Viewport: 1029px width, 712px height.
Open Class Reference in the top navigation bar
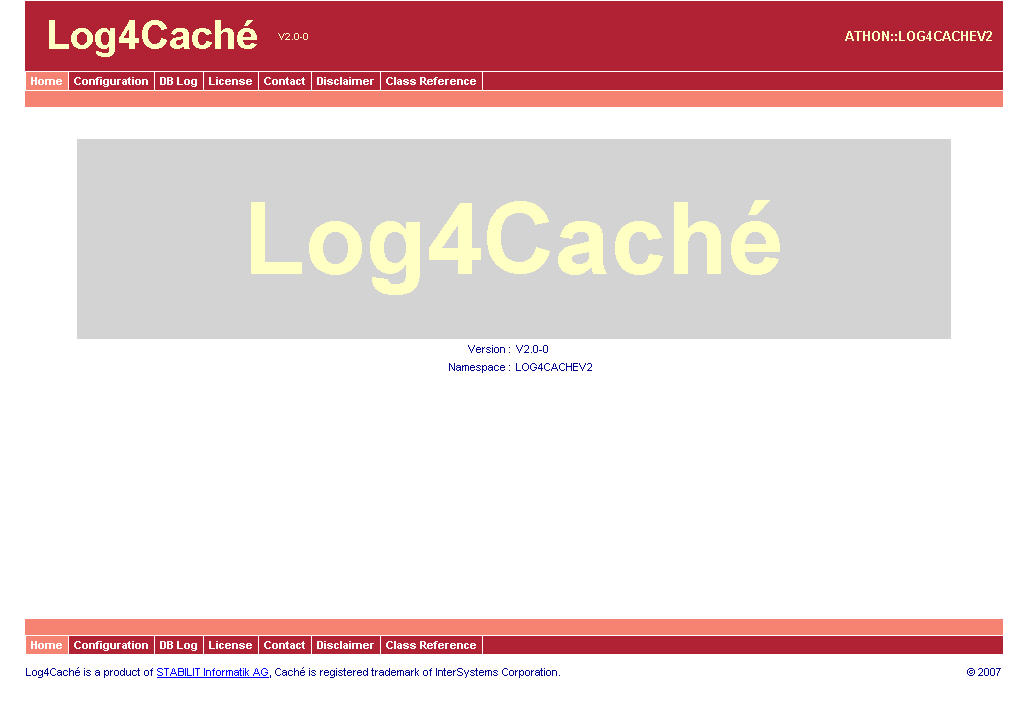pos(431,81)
